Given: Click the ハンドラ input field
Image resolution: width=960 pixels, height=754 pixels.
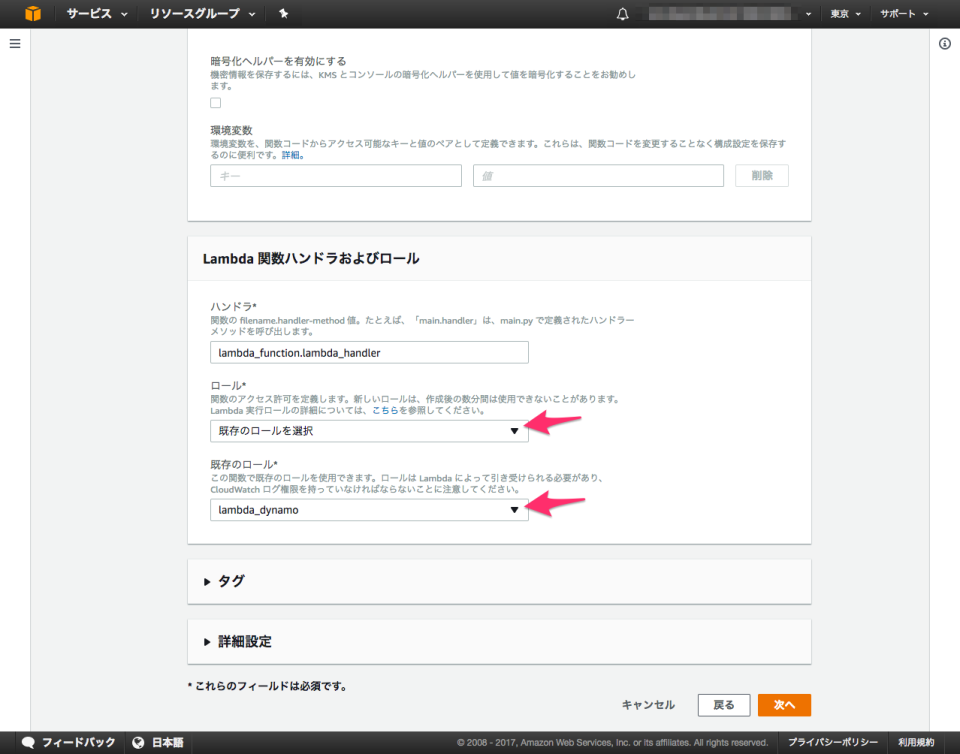Looking at the screenshot, I should [x=368, y=352].
